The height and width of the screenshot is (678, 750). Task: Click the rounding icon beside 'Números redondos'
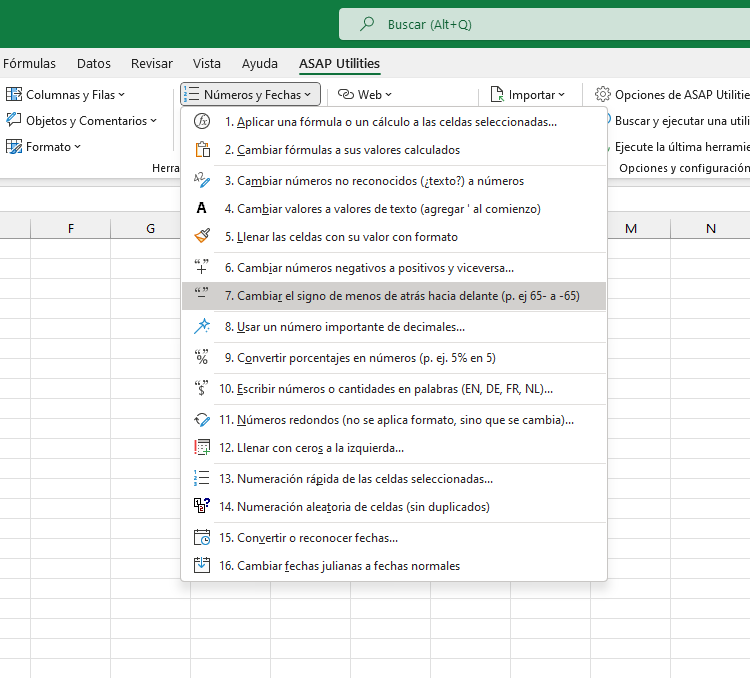(202, 420)
